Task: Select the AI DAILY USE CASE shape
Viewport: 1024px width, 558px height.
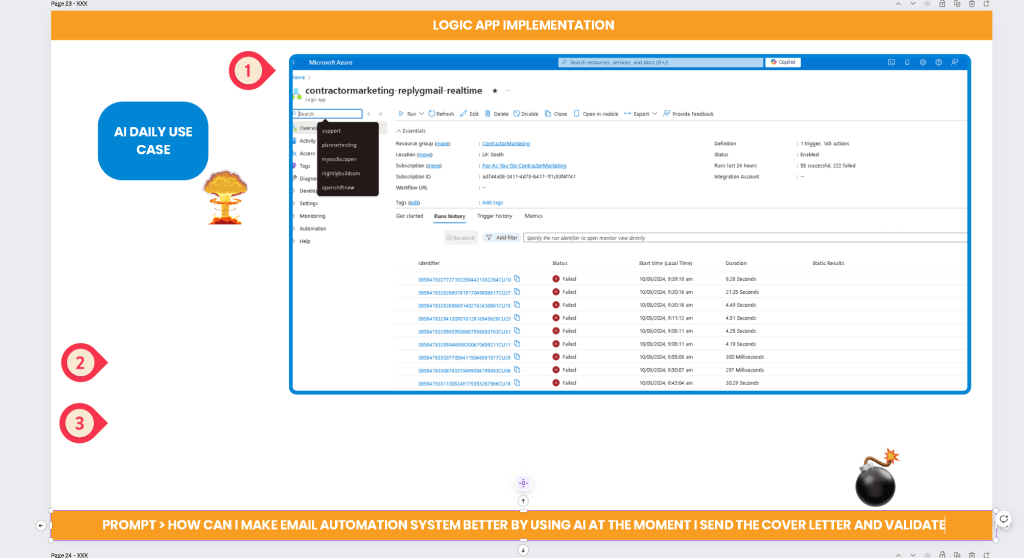Action: pyautogui.click(x=153, y=140)
